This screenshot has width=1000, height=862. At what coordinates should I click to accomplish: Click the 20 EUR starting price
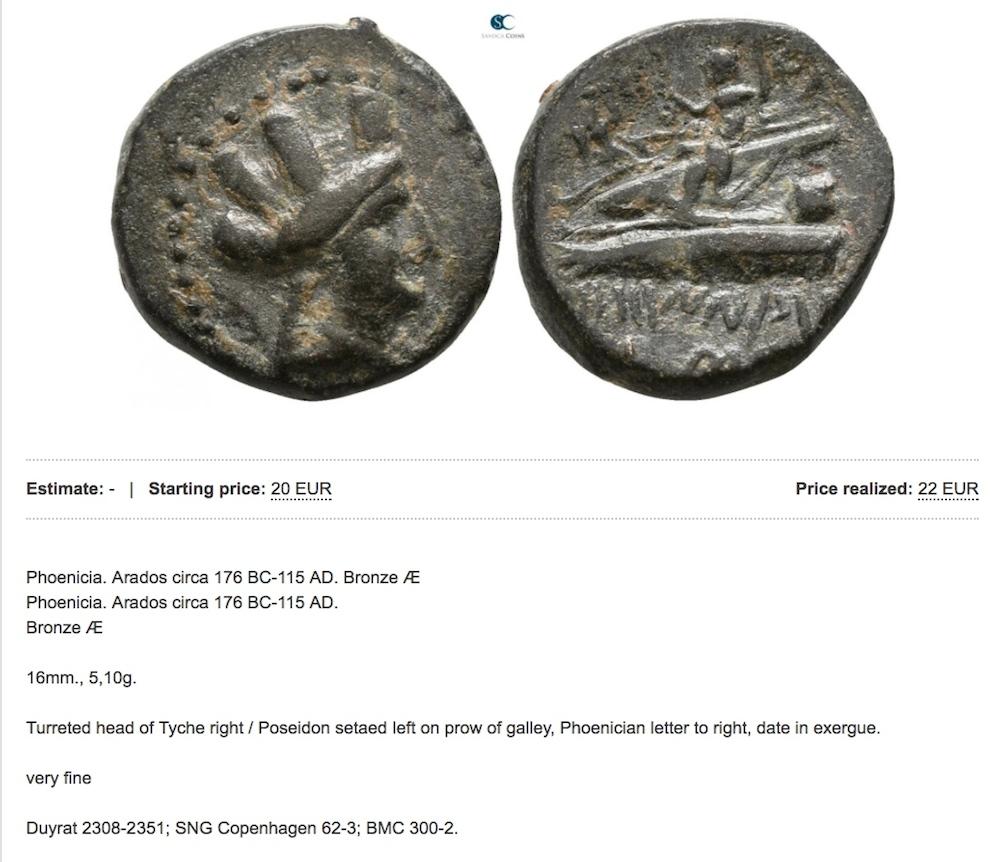point(301,489)
